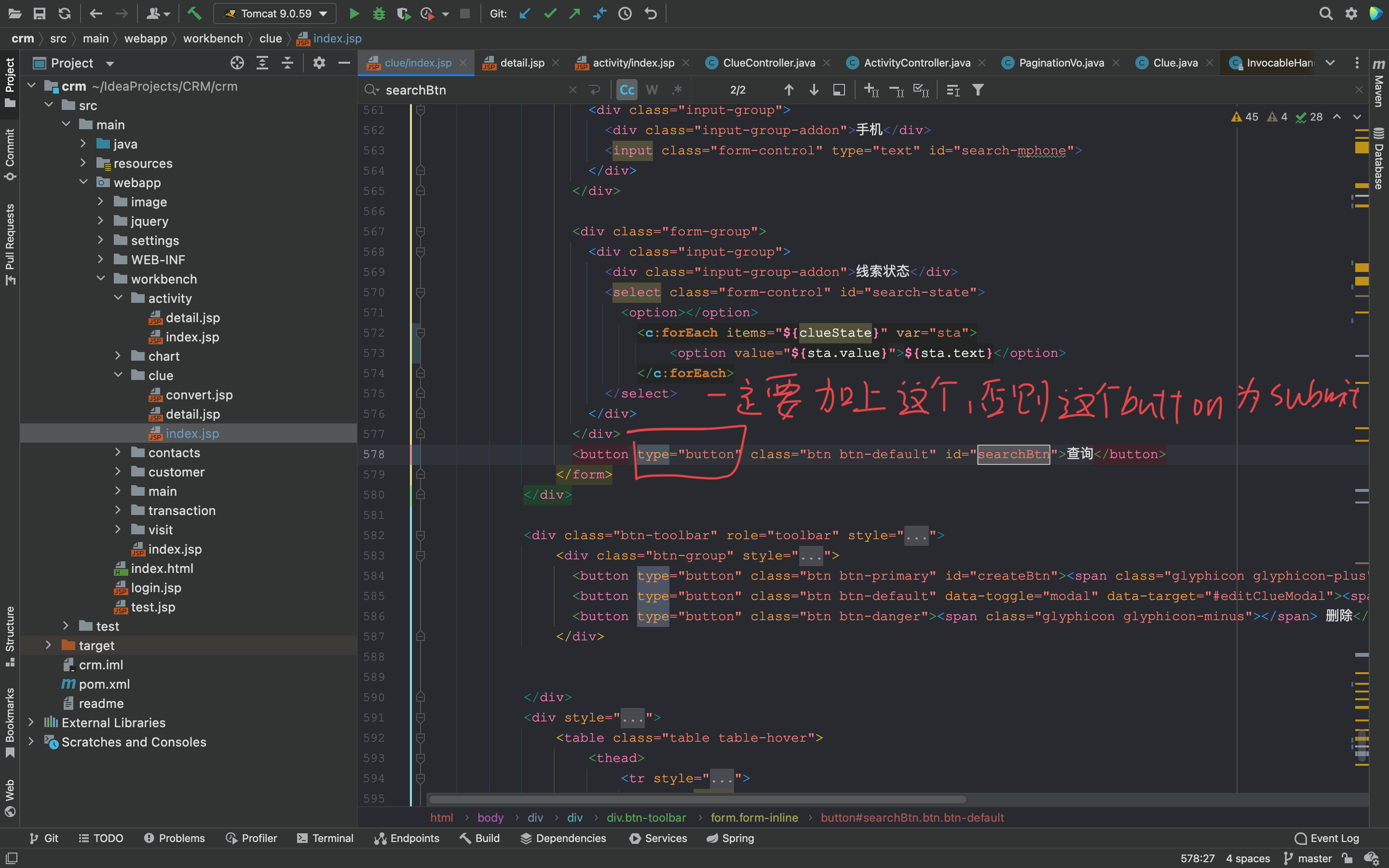
Task: Push commits using the green Git arrow
Action: pyautogui.click(x=574, y=13)
